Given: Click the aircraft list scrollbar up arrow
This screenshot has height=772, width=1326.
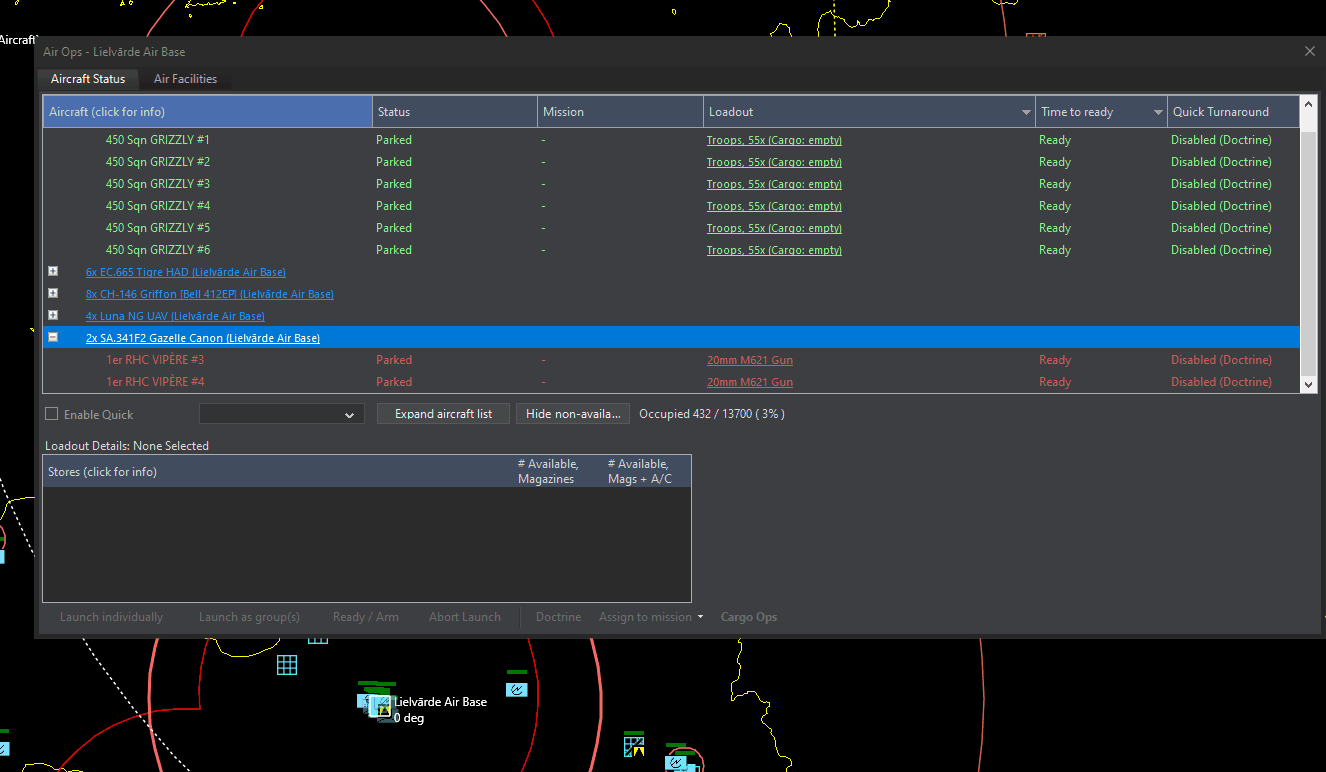Looking at the screenshot, I should tap(1308, 104).
